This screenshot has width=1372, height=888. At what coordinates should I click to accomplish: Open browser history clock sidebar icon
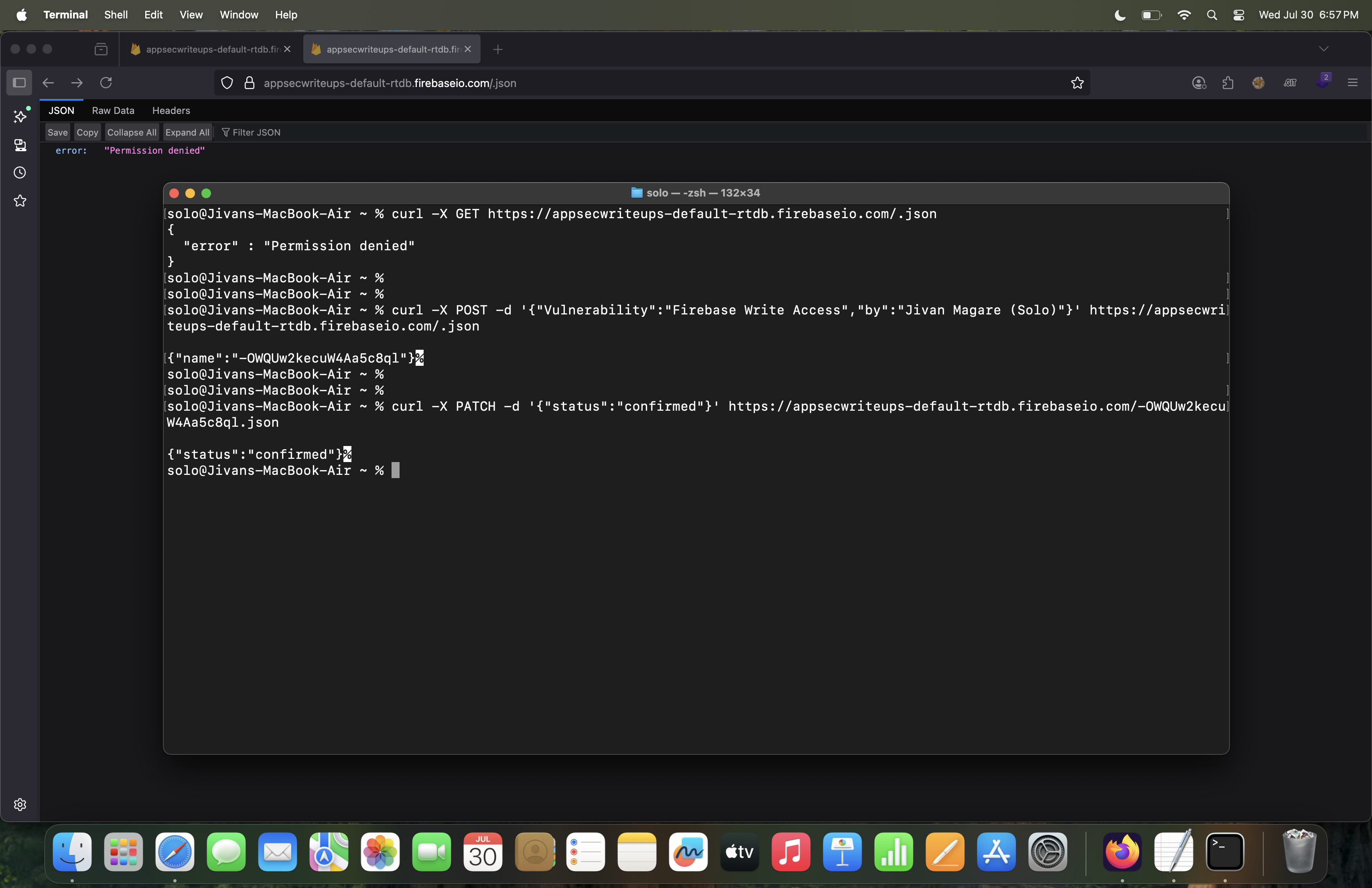[x=20, y=173]
